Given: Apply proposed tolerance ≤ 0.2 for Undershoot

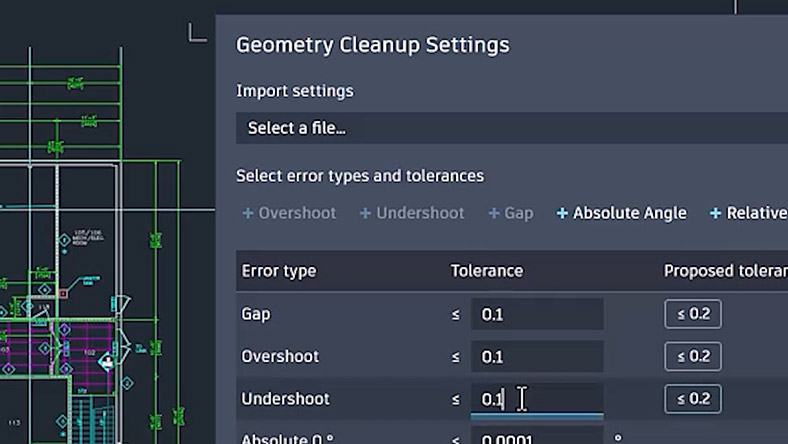Looking at the screenshot, I should (693, 399).
